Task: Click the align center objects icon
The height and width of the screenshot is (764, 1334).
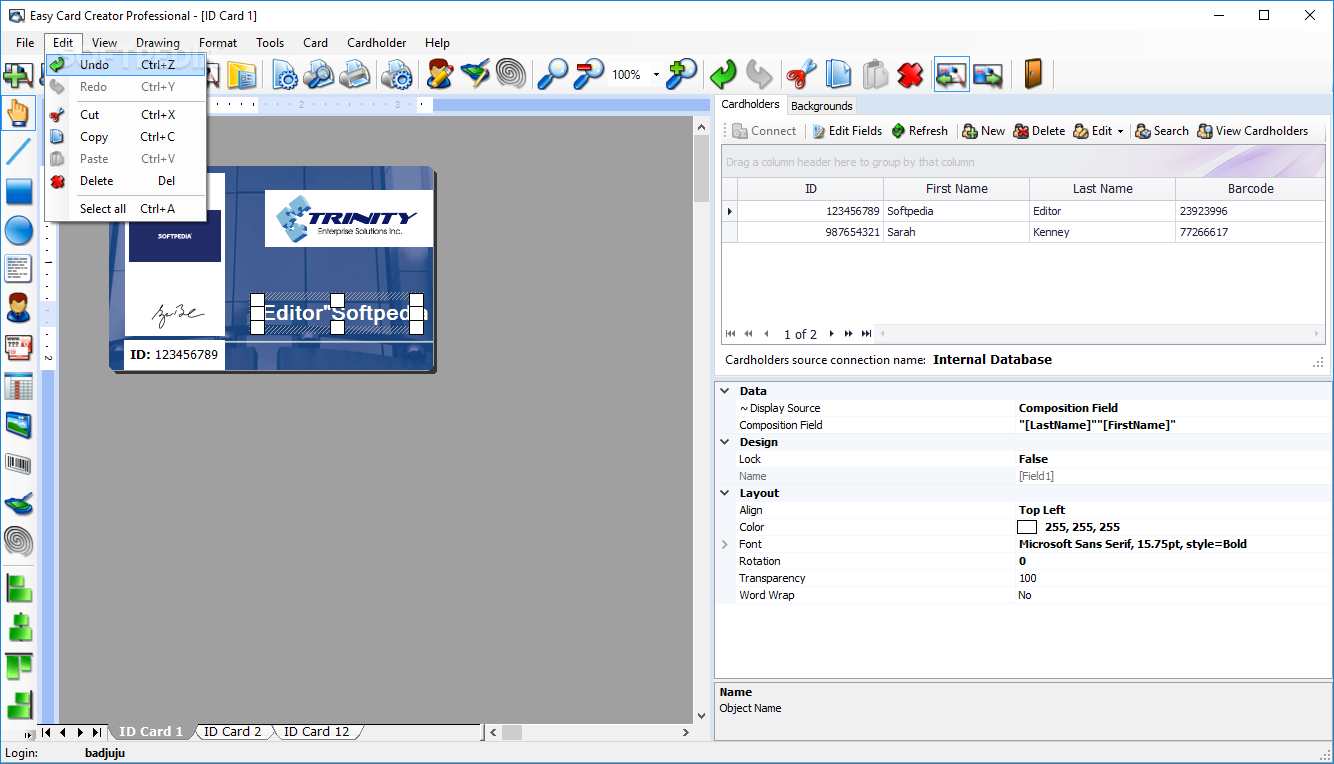Action: click(x=19, y=627)
